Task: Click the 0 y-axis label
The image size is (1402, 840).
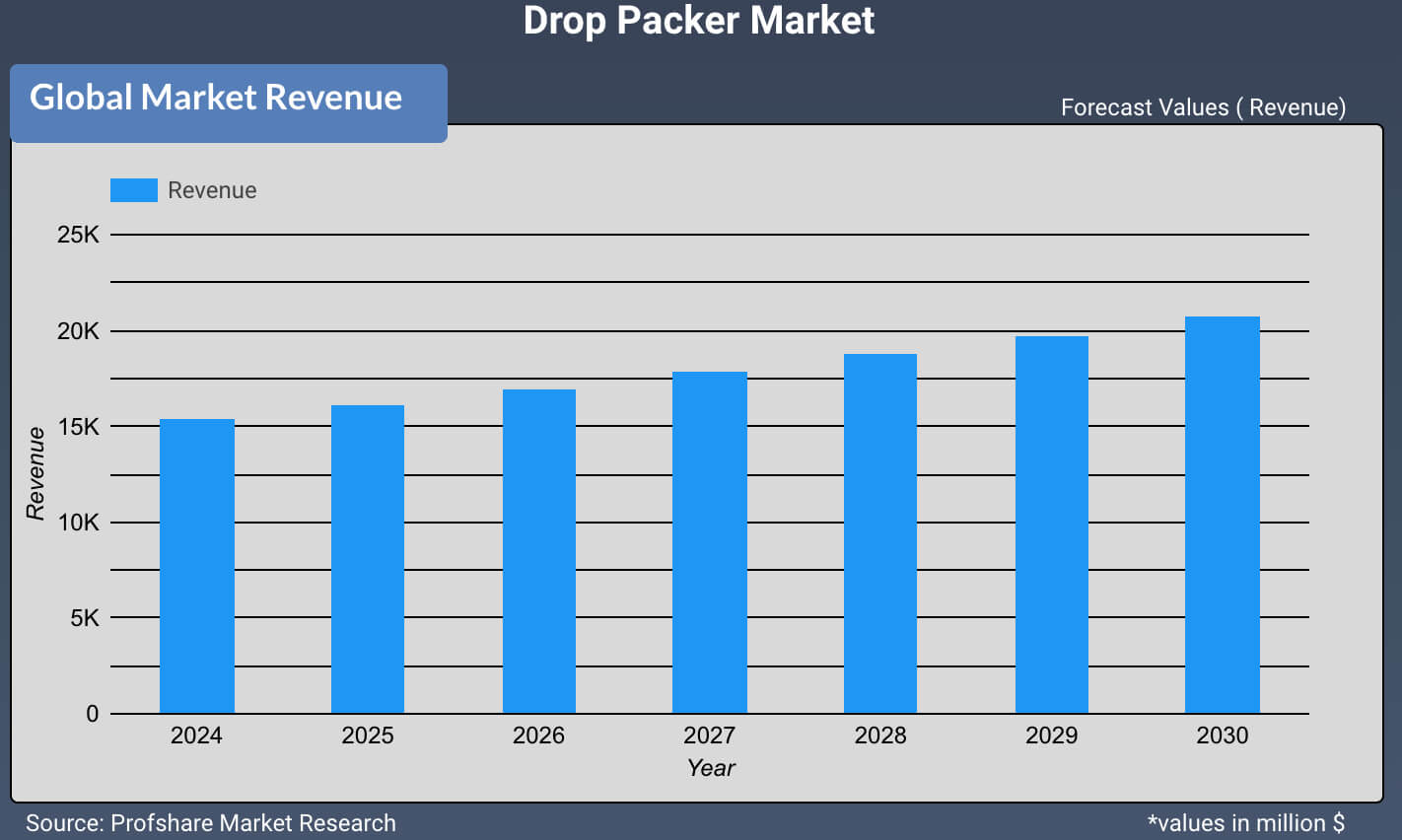Action: [x=93, y=714]
